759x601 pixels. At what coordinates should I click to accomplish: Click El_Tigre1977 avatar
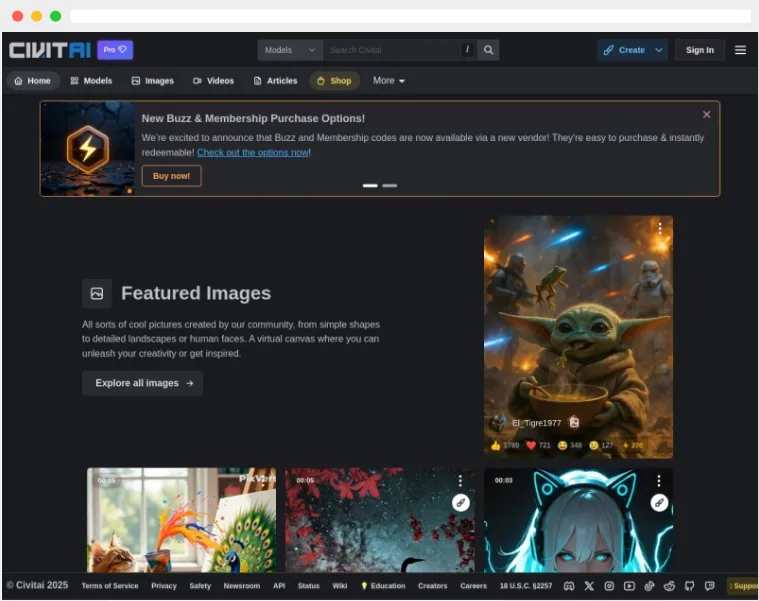tap(498, 423)
